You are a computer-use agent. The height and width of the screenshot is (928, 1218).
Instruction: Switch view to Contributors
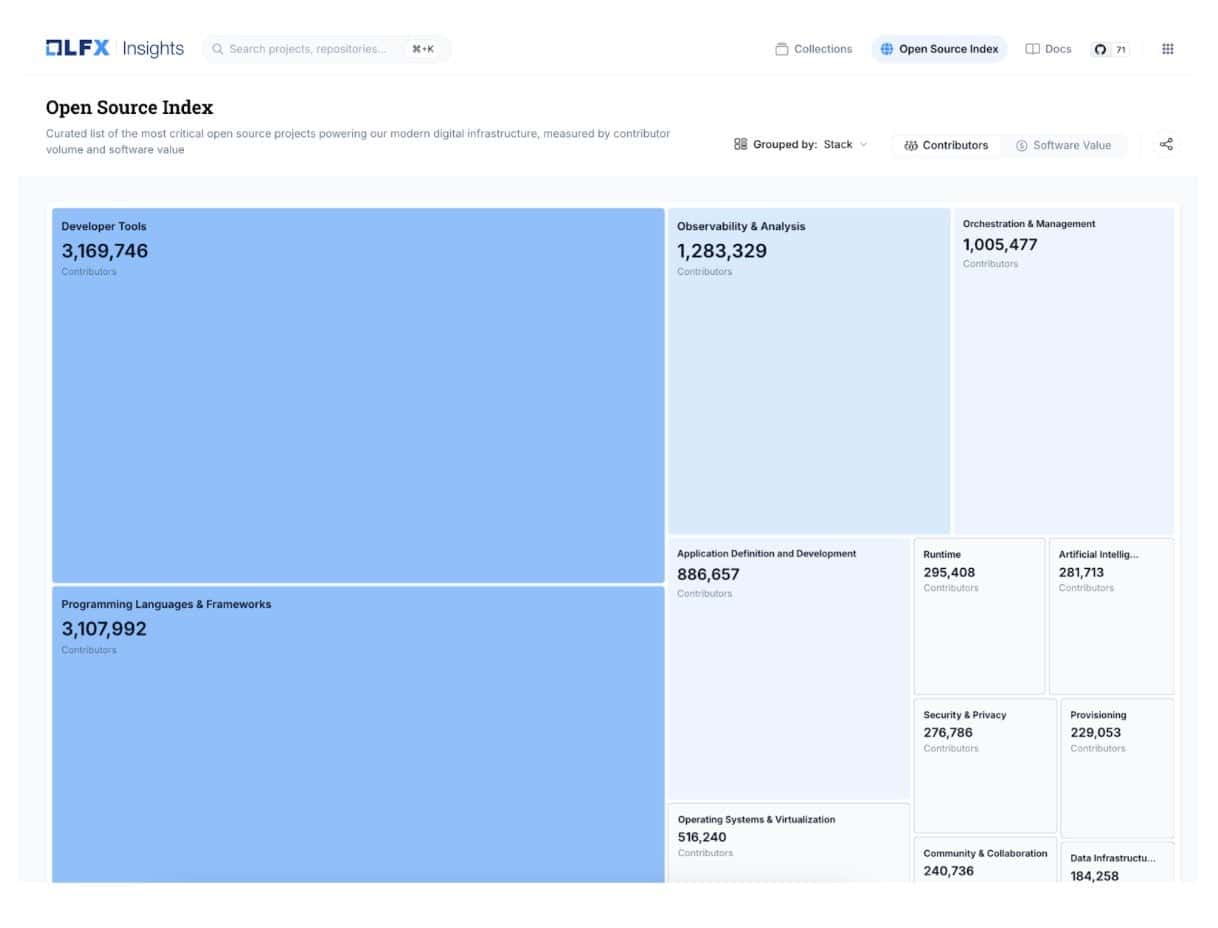(946, 145)
